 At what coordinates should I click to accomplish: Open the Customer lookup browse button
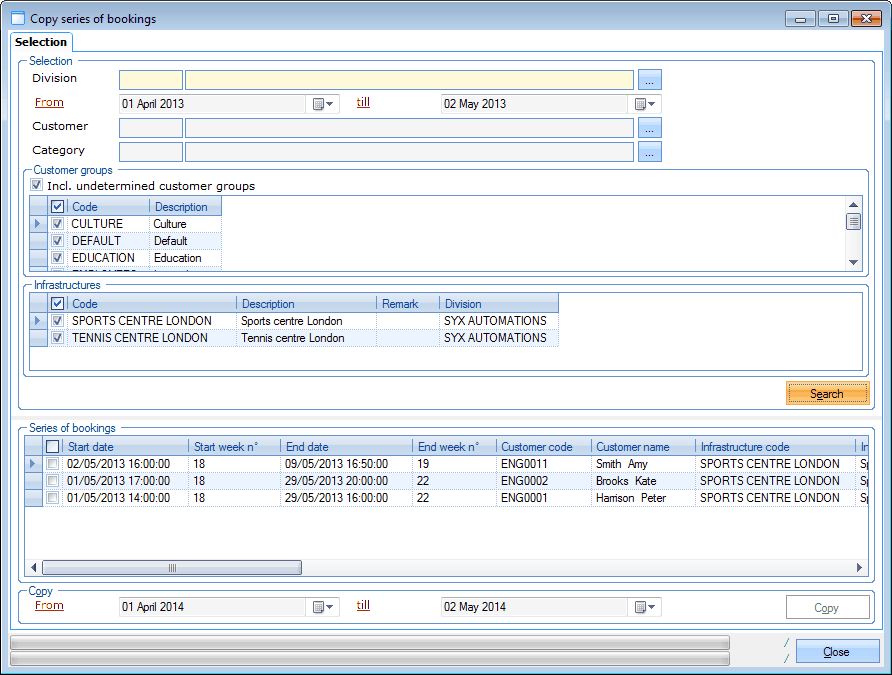point(650,128)
